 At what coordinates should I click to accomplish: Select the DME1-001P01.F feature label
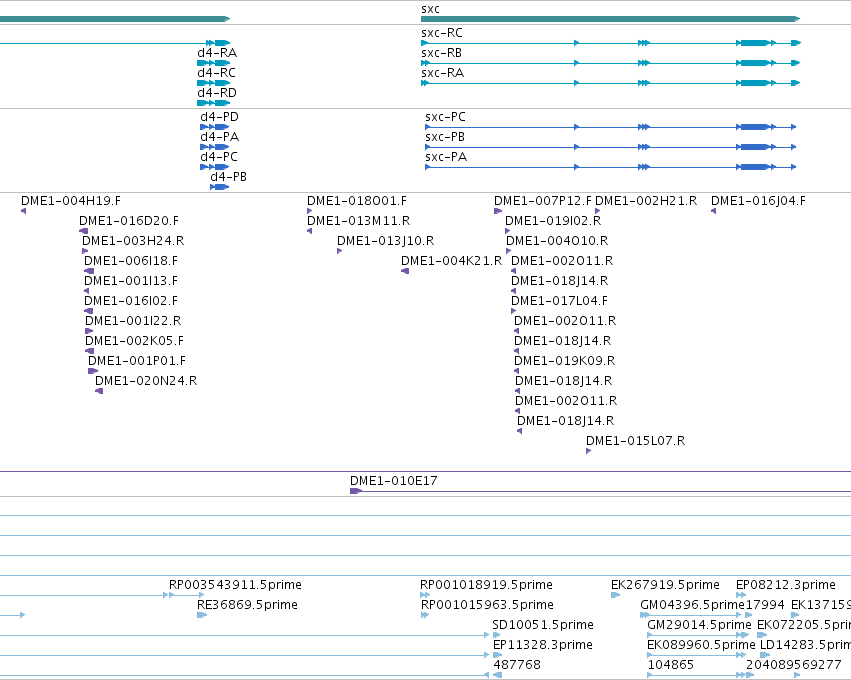pos(137,362)
